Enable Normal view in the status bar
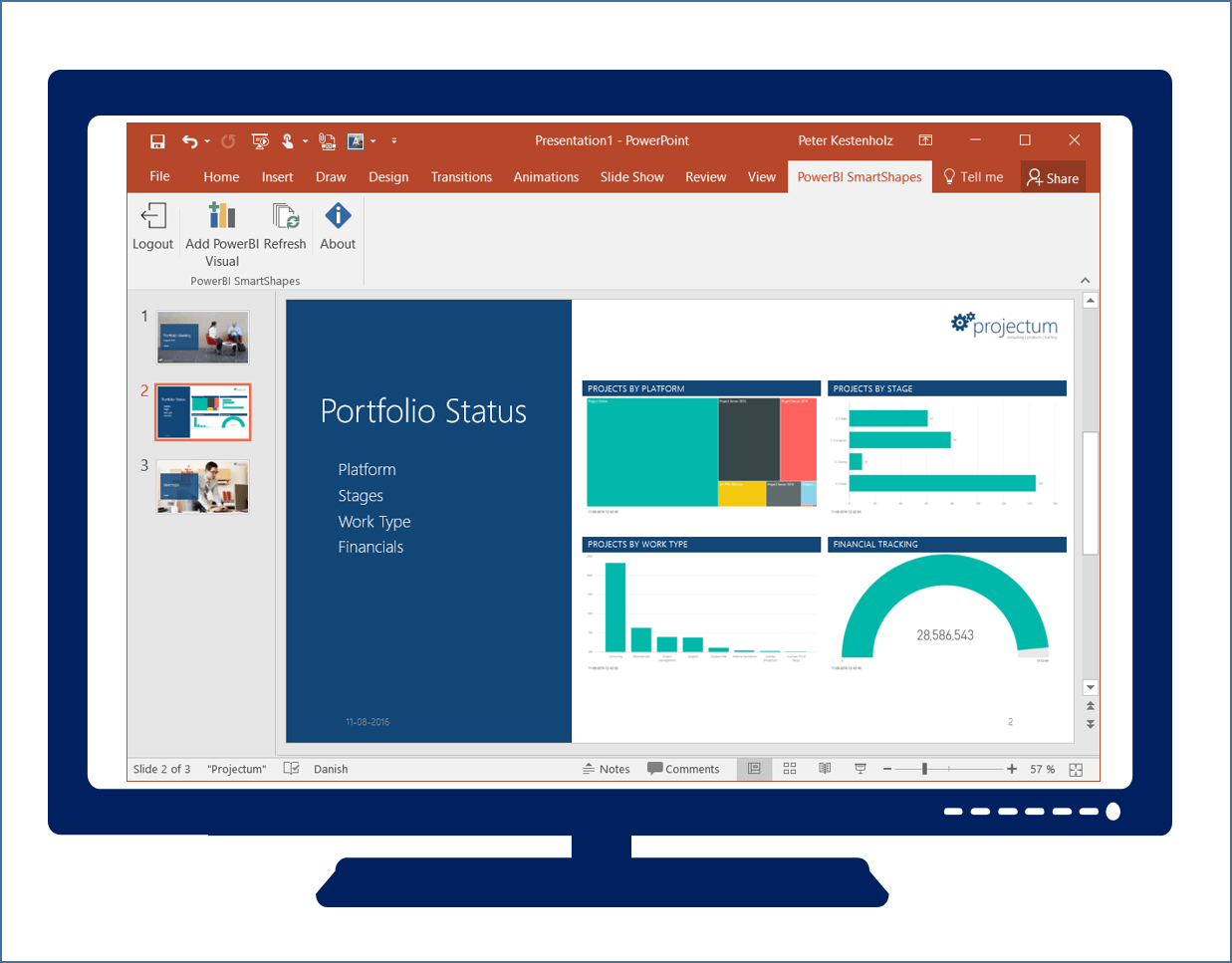The image size is (1232, 963). (754, 768)
